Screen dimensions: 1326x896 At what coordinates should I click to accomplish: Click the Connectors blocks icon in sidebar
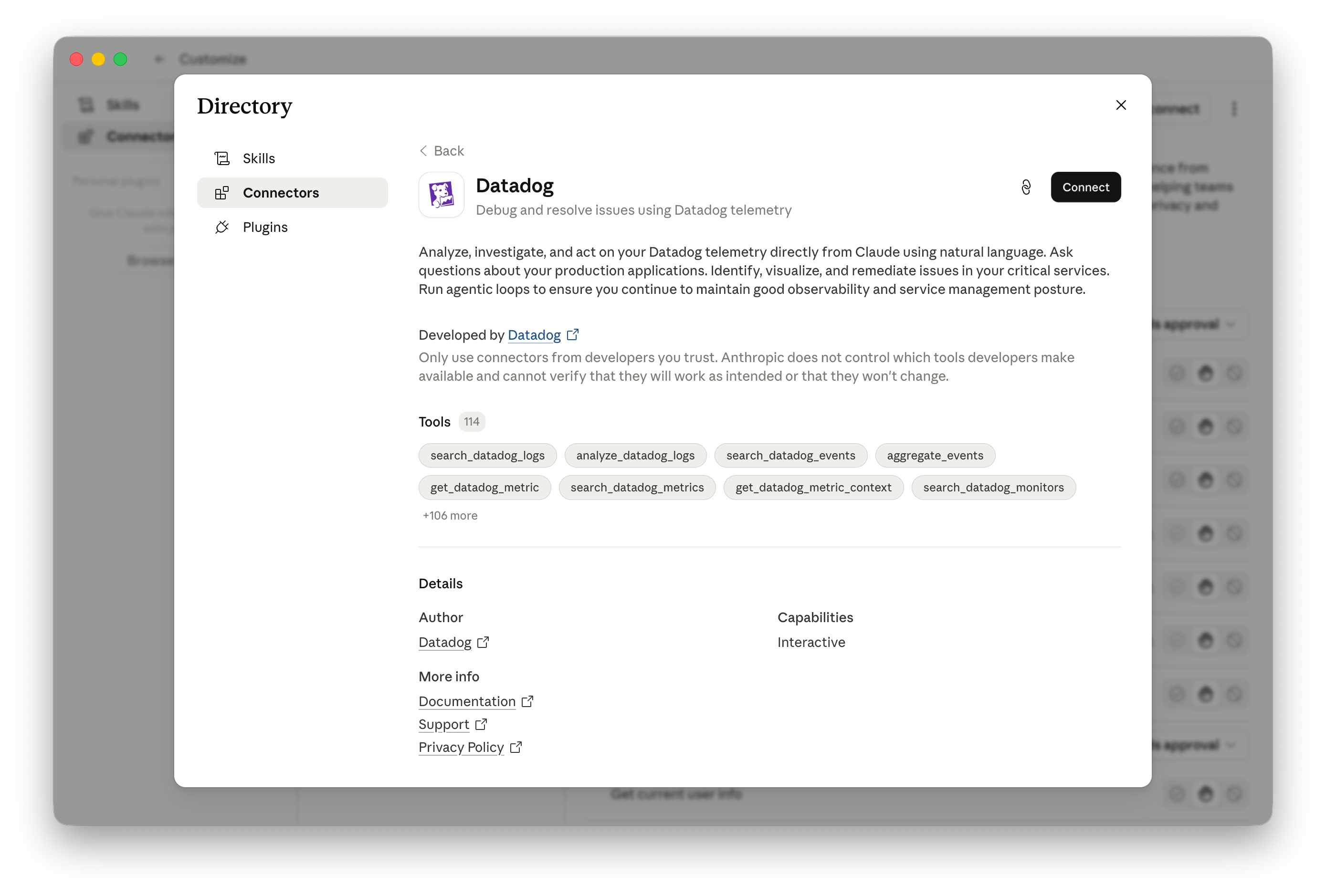coord(222,193)
